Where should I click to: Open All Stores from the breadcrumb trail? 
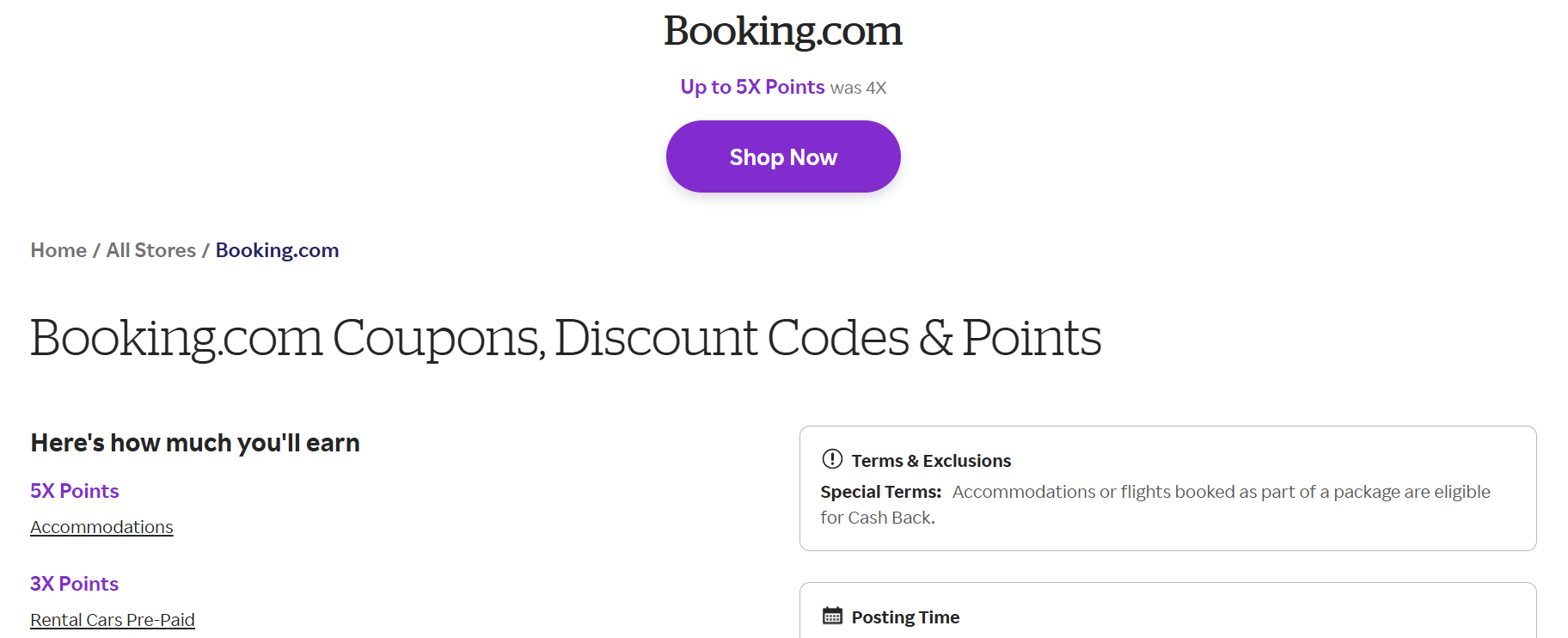pyautogui.click(x=150, y=250)
